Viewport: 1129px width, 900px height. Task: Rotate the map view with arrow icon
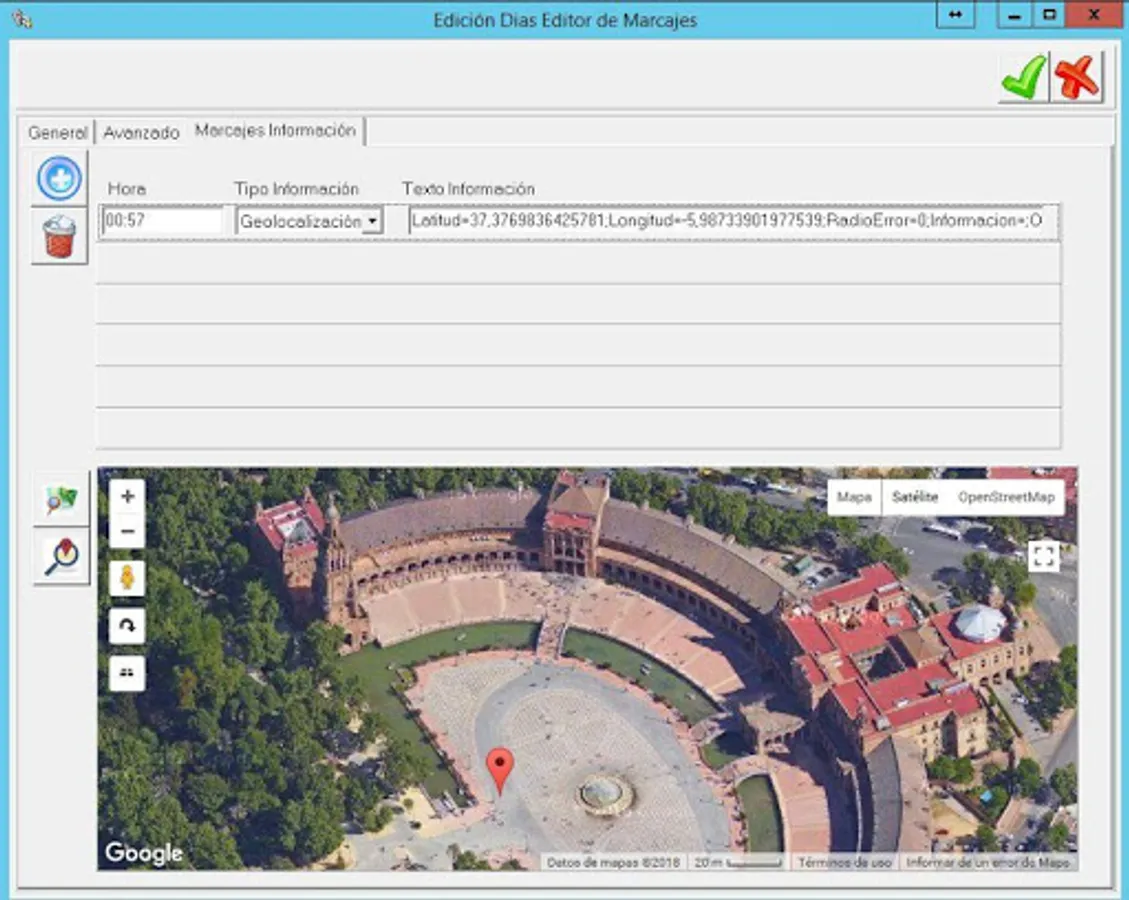pyautogui.click(x=127, y=626)
